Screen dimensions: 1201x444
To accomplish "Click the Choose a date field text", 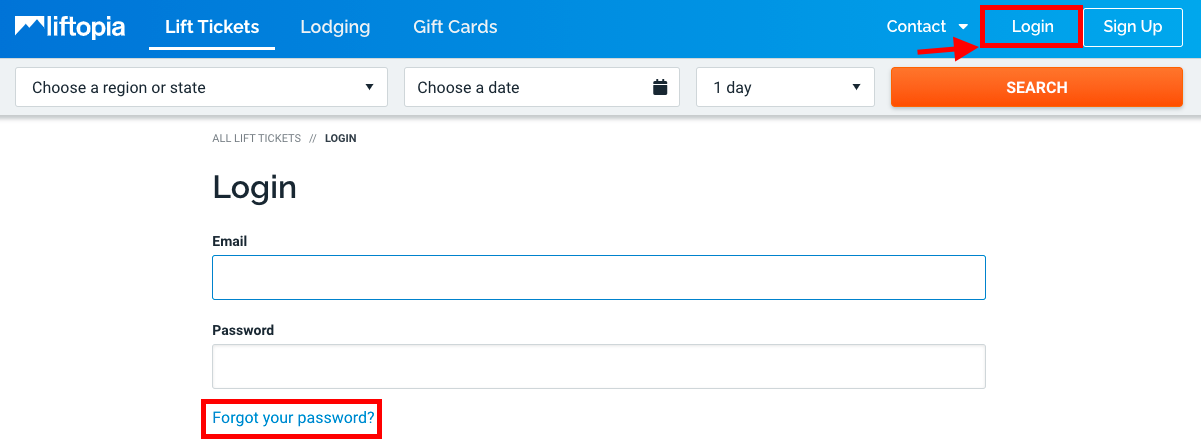I will (468, 87).
